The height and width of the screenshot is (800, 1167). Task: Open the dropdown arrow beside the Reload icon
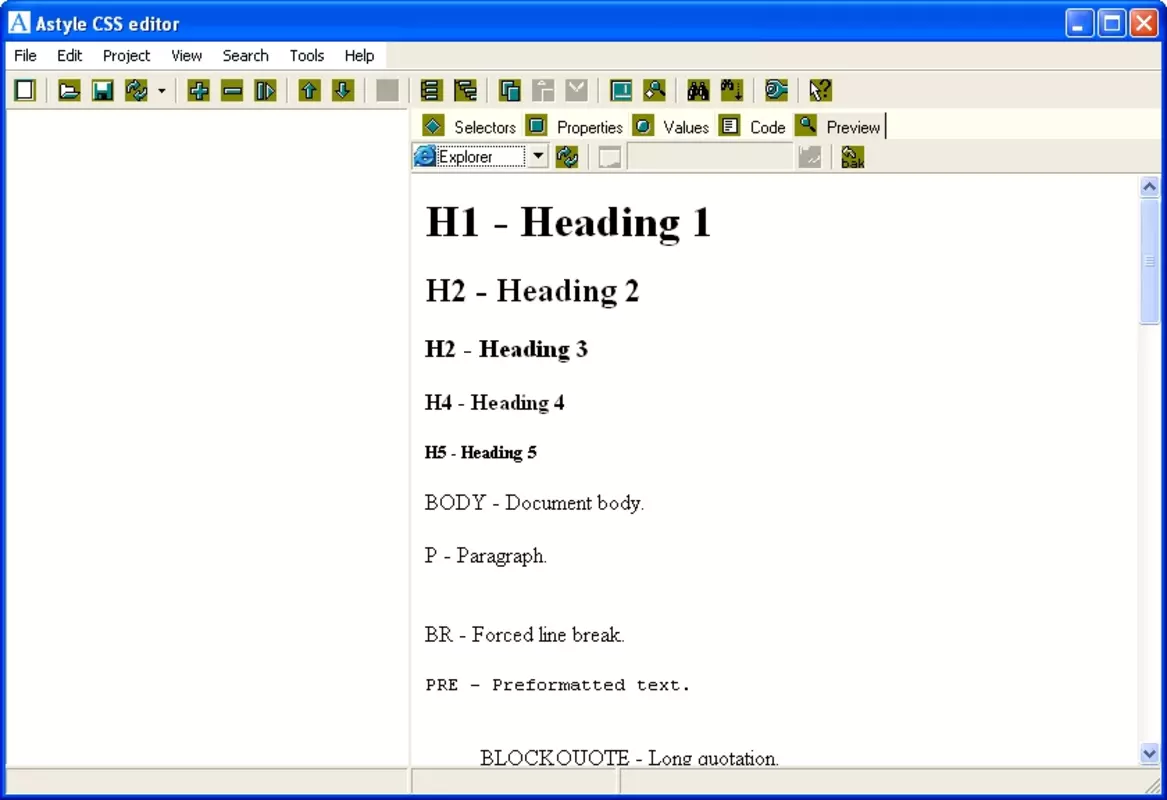click(x=162, y=91)
